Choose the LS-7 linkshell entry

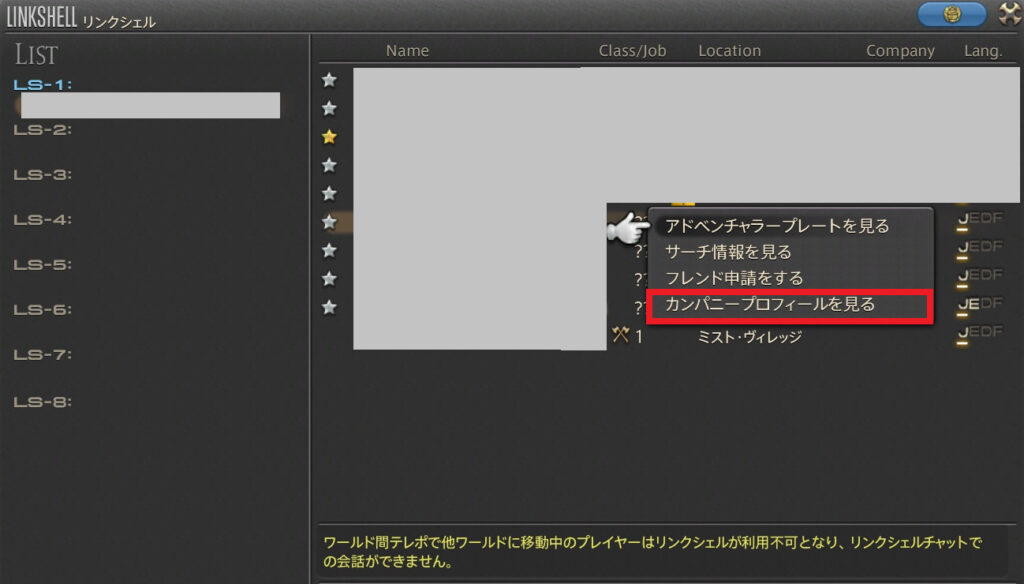(43, 355)
